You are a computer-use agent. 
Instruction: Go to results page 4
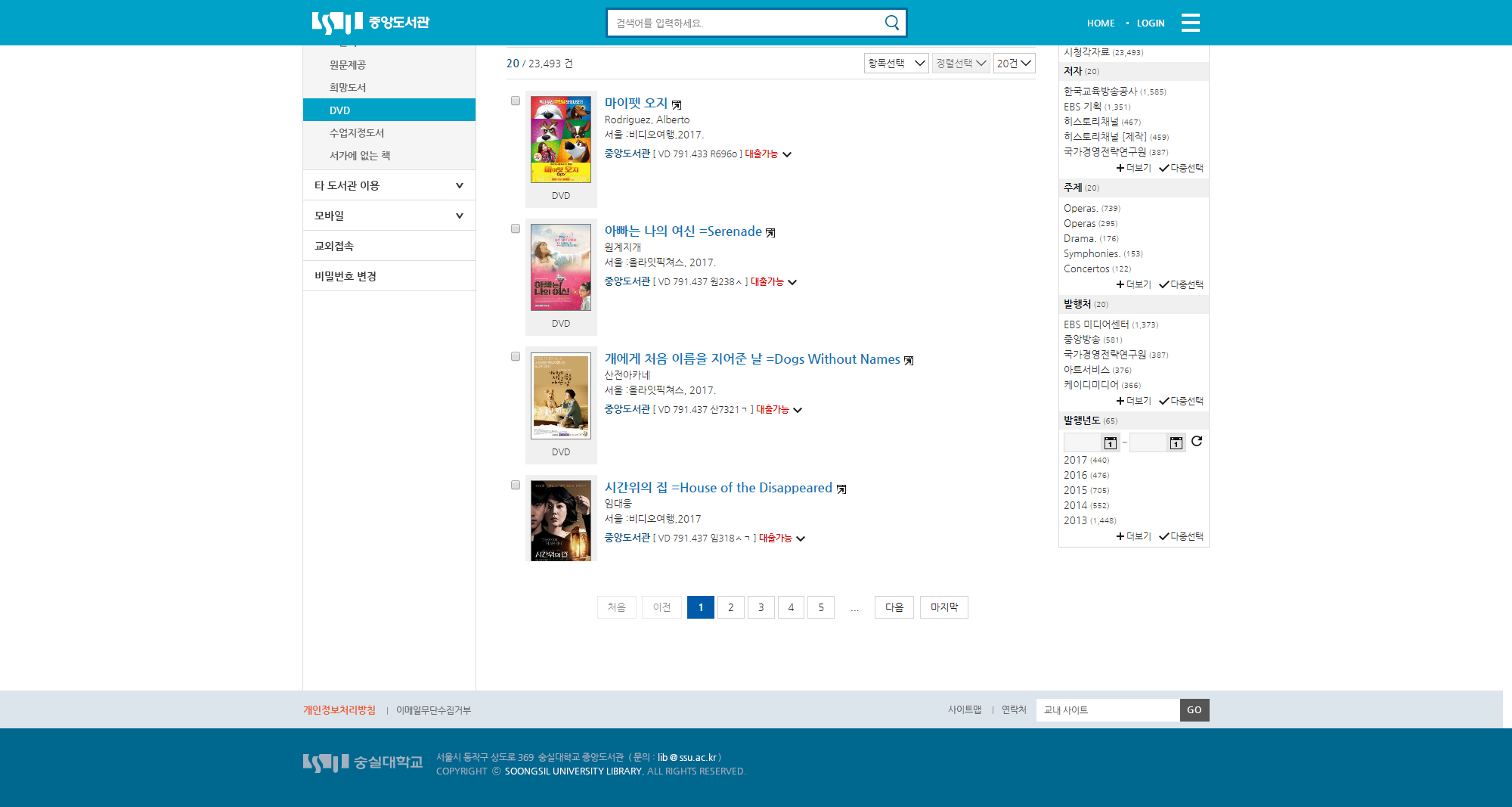[791, 607]
